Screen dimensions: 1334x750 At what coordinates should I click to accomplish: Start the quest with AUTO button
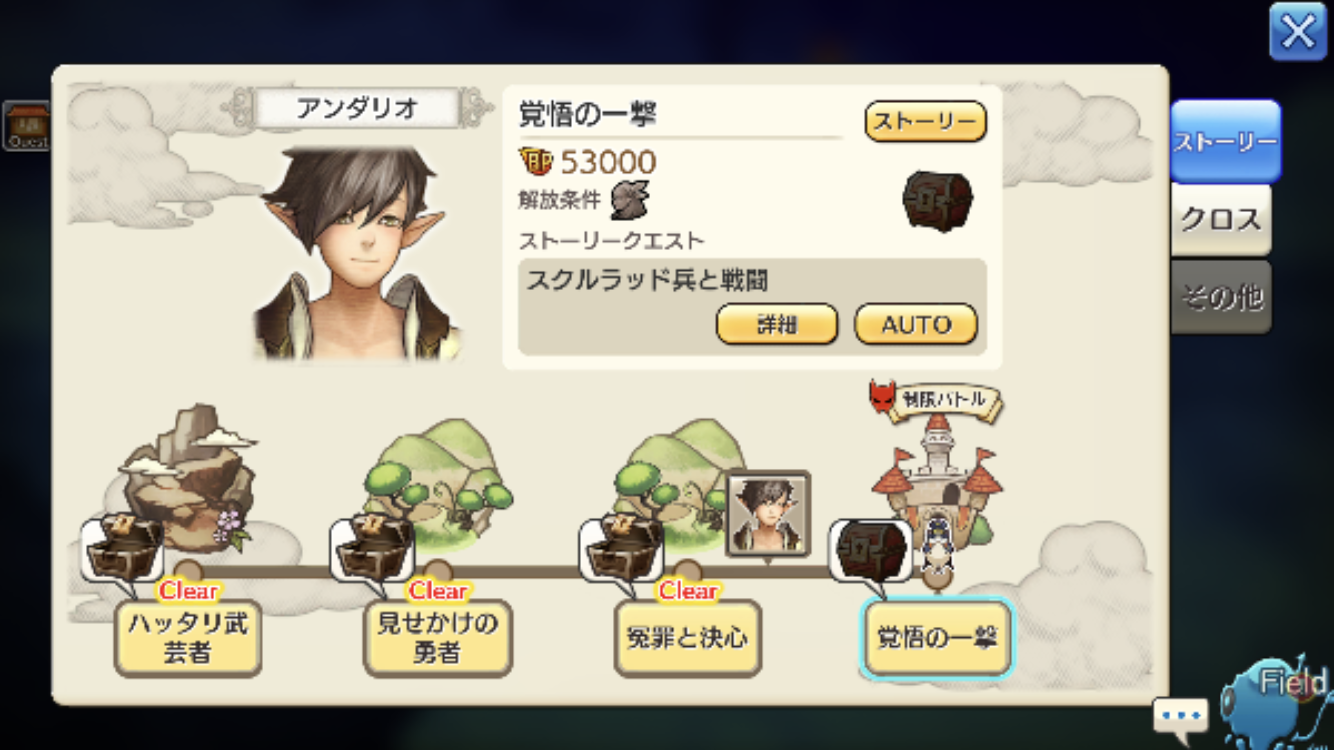916,324
